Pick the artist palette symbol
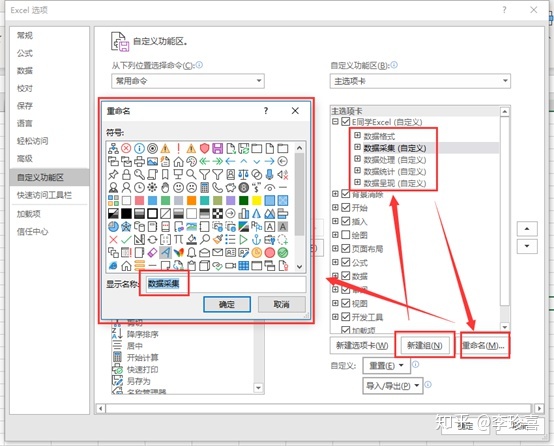The image size is (554, 446). [x=191, y=162]
